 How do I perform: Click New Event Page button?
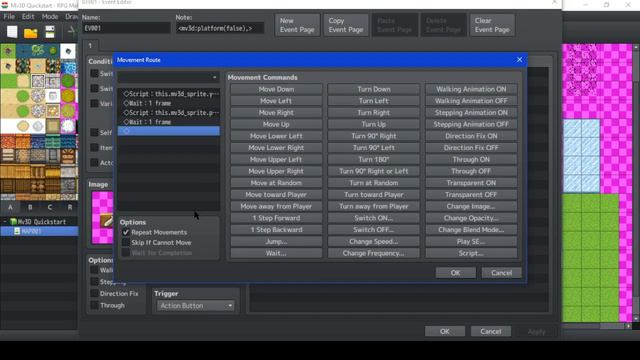[x=297, y=25]
